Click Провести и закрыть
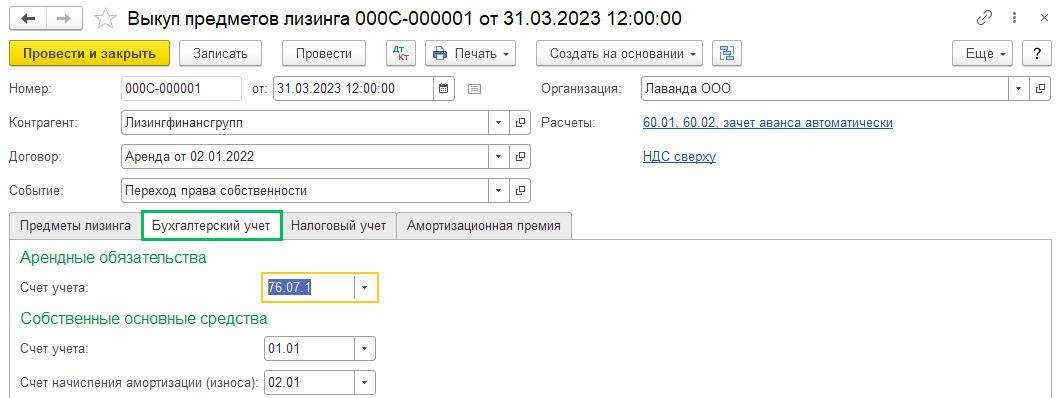Screen dimensions: 1058x398 89,53
